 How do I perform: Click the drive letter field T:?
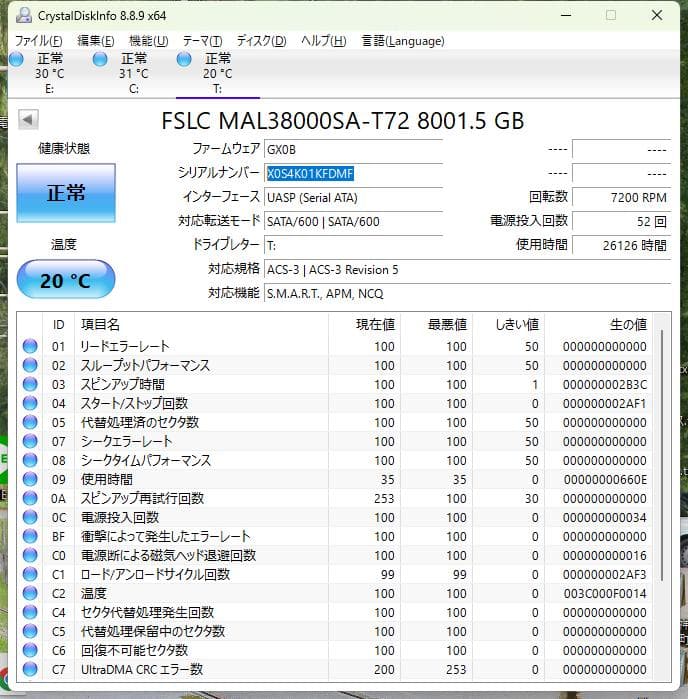354,246
